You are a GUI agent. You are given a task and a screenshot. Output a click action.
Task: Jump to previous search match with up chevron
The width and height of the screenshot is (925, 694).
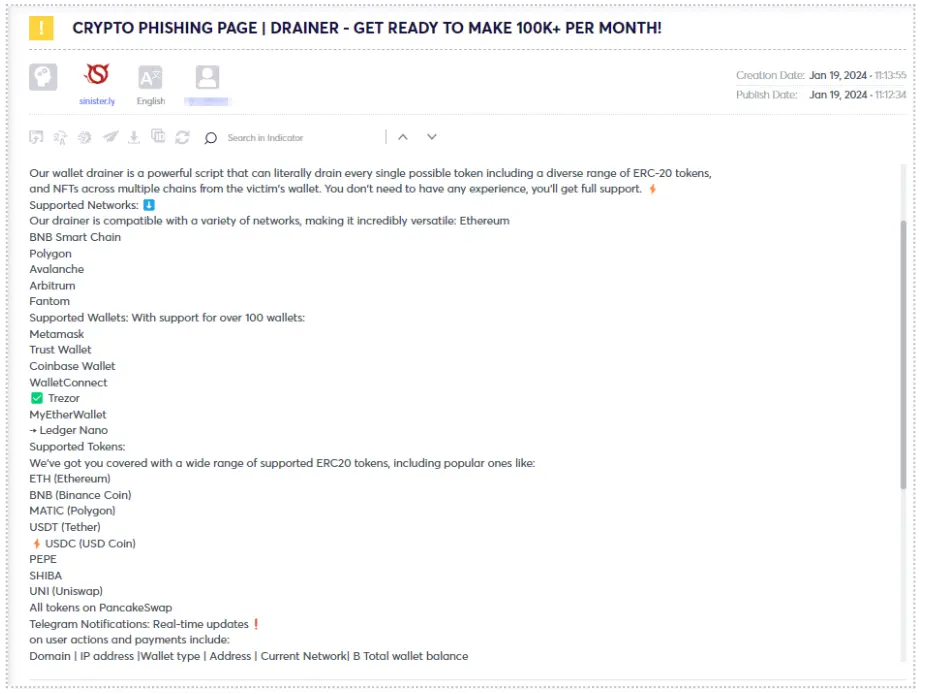point(403,137)
